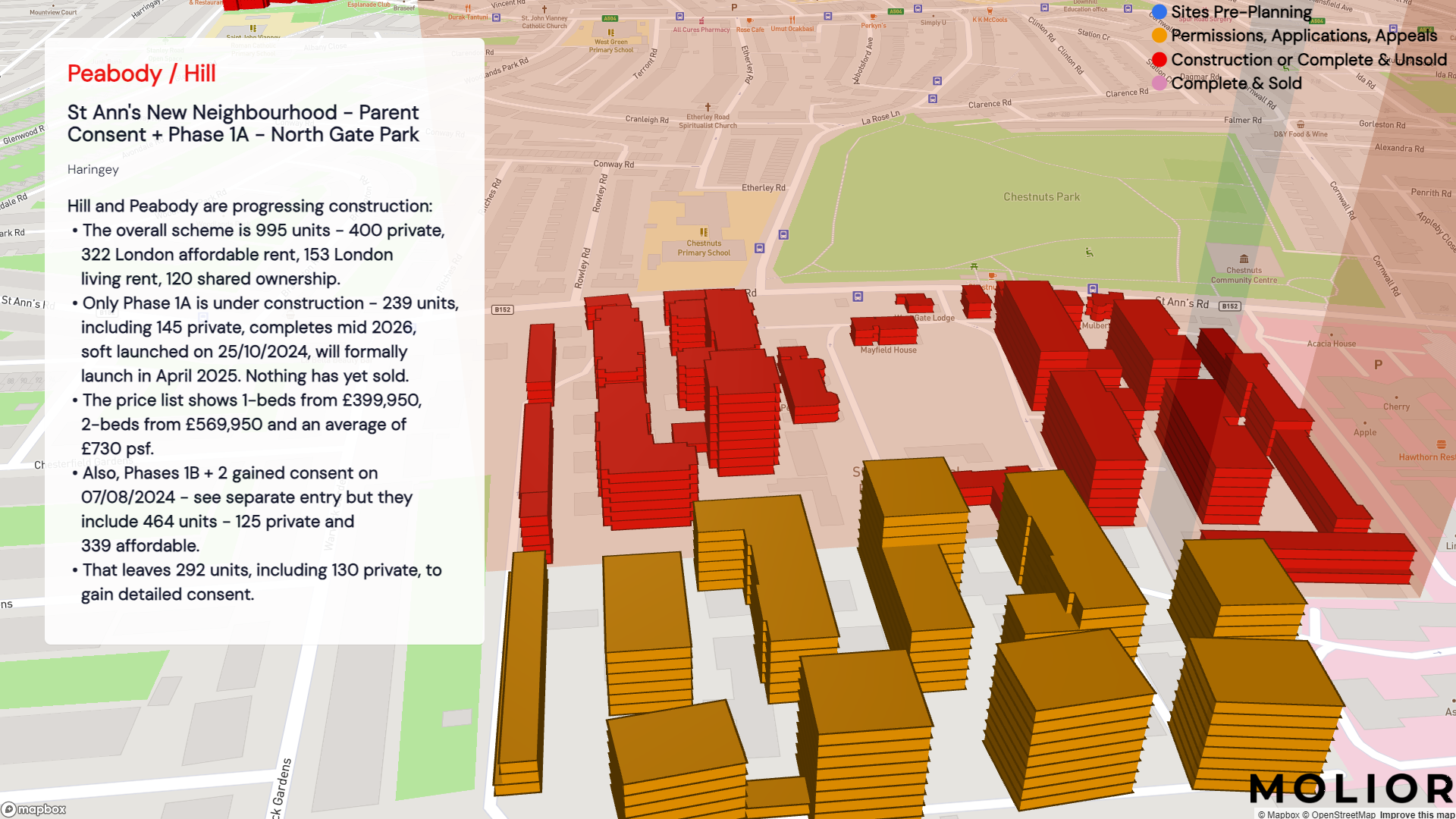Click the bus stop above Mulberry on St Ann's Rd
This screenshot has width=1456, height=819.
1093,289
